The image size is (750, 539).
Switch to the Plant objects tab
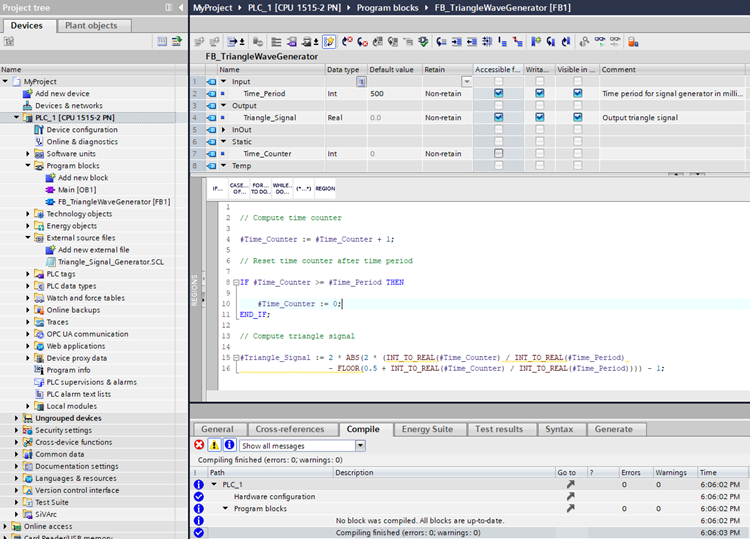tap(91, 26)
